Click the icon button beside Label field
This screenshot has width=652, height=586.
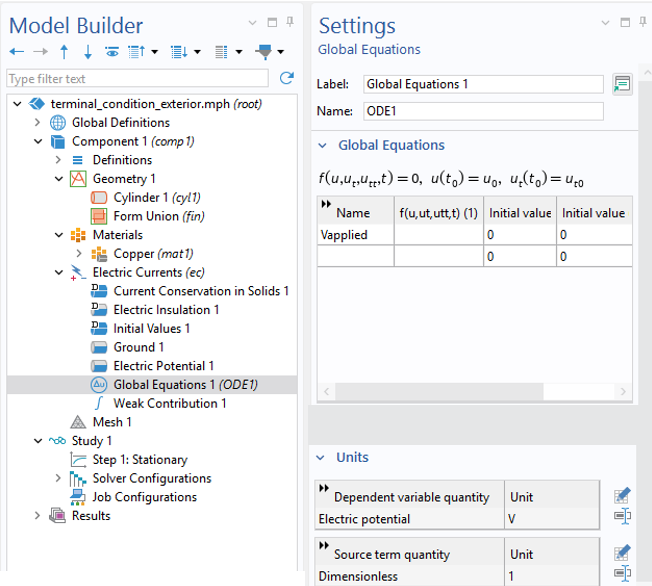click(622, 84)
